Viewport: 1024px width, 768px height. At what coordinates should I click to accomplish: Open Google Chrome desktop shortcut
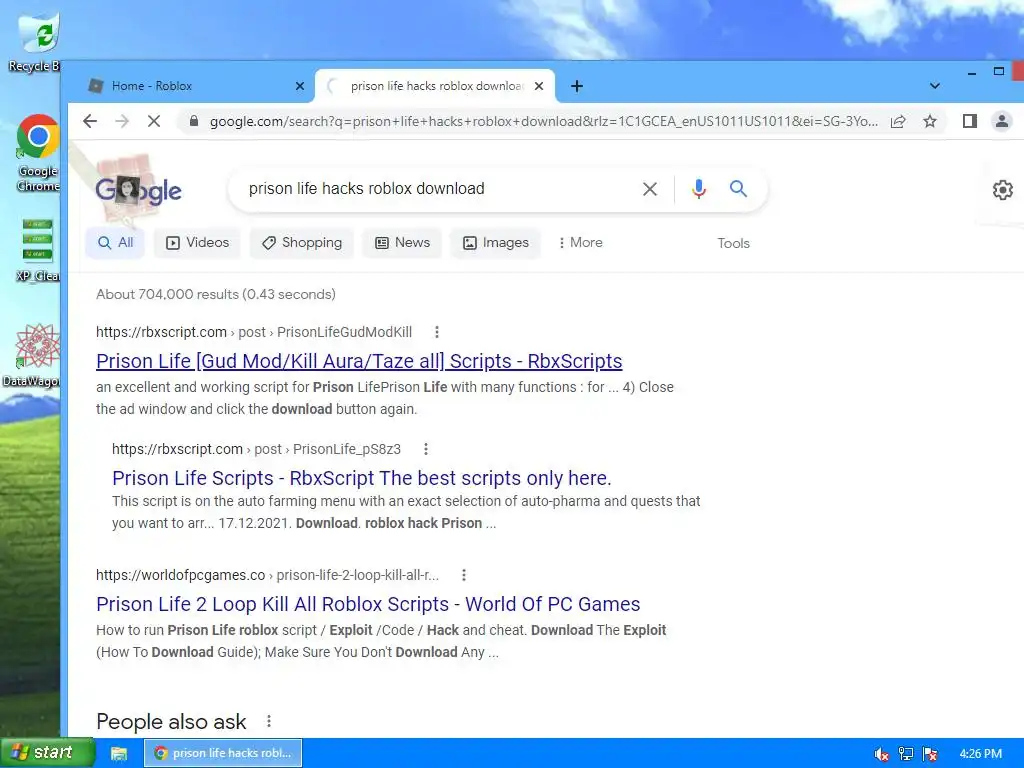(x=38, y=153)
